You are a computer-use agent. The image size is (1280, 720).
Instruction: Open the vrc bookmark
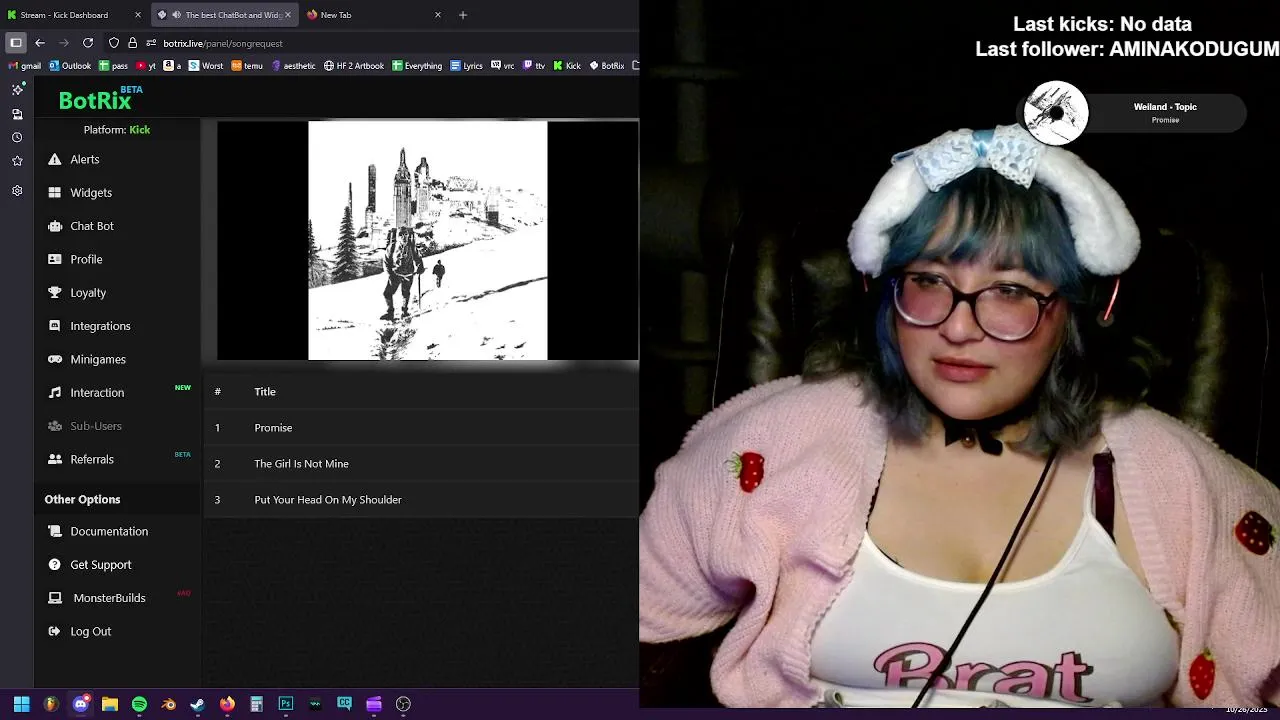[x=503, y=66]
